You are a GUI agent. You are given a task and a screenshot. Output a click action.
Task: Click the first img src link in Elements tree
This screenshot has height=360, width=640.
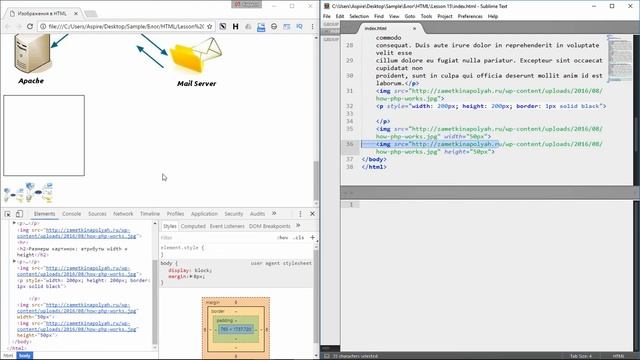click(77, 233)
